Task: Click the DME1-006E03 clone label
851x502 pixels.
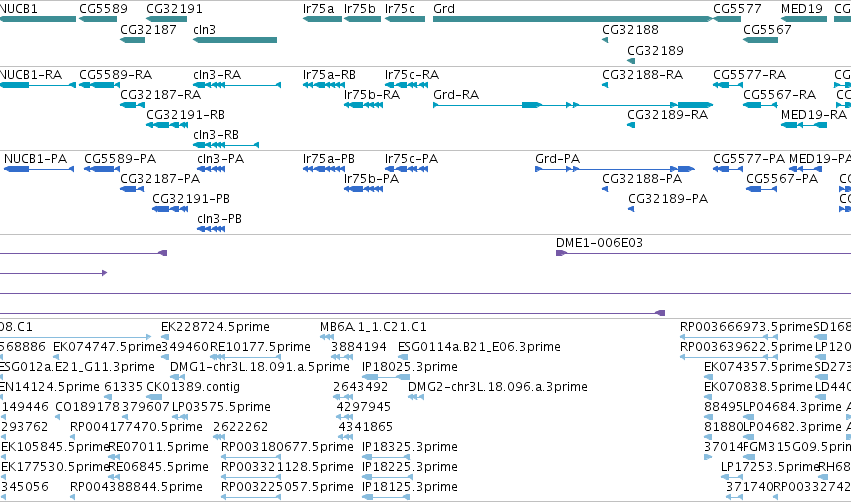Action: point(599,243)
